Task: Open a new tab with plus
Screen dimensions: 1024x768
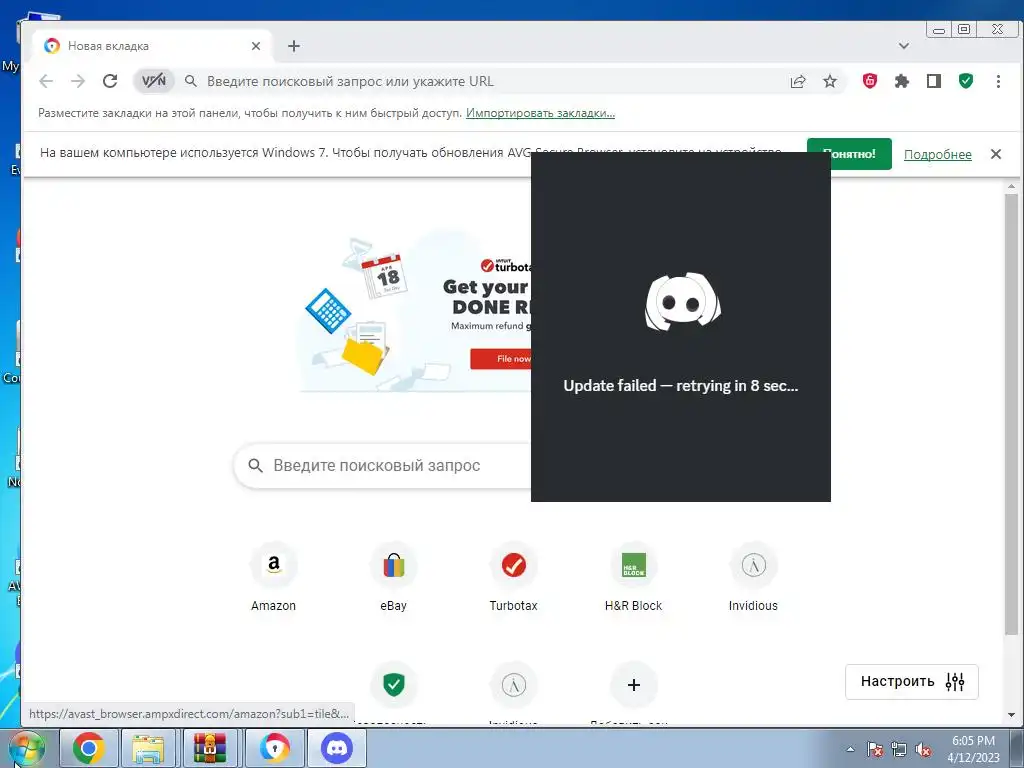Action: click(x=294, y=46)
